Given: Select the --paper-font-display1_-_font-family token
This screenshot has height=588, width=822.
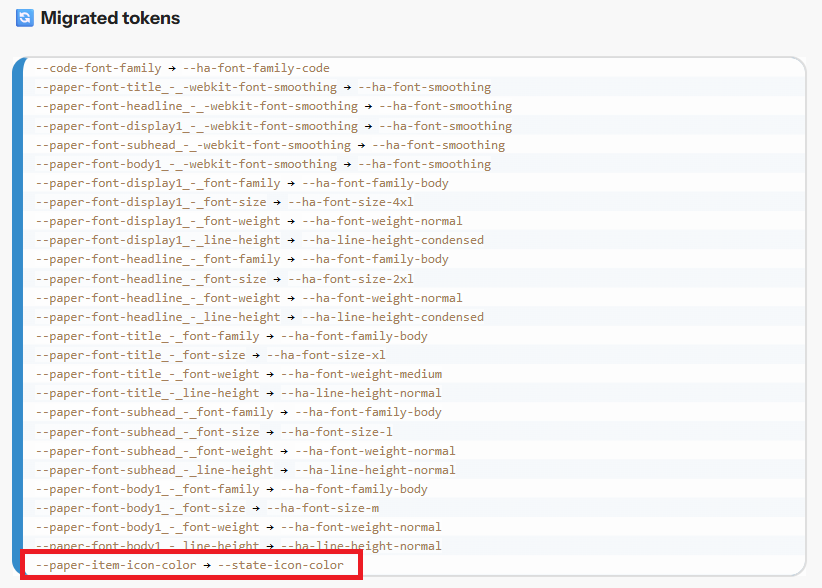Looking at the screenshot, I should [x=158, y=183].
